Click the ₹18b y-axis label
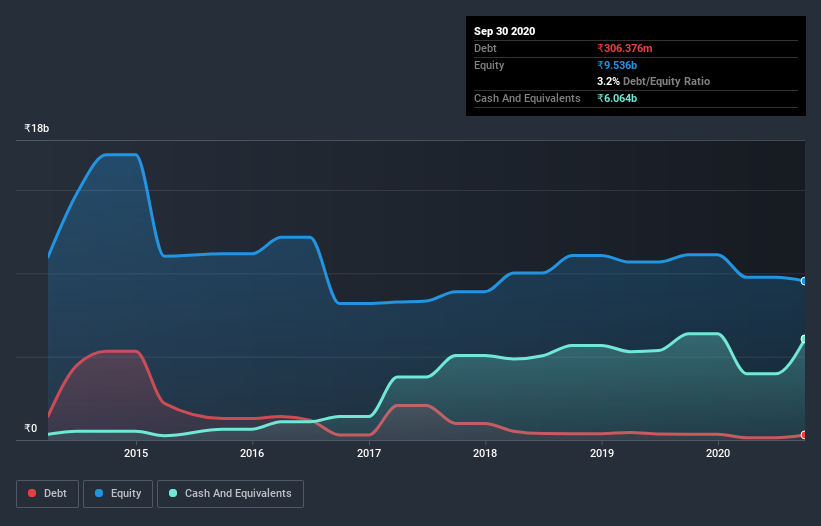 pyautogui.click(x=37, y=128)
